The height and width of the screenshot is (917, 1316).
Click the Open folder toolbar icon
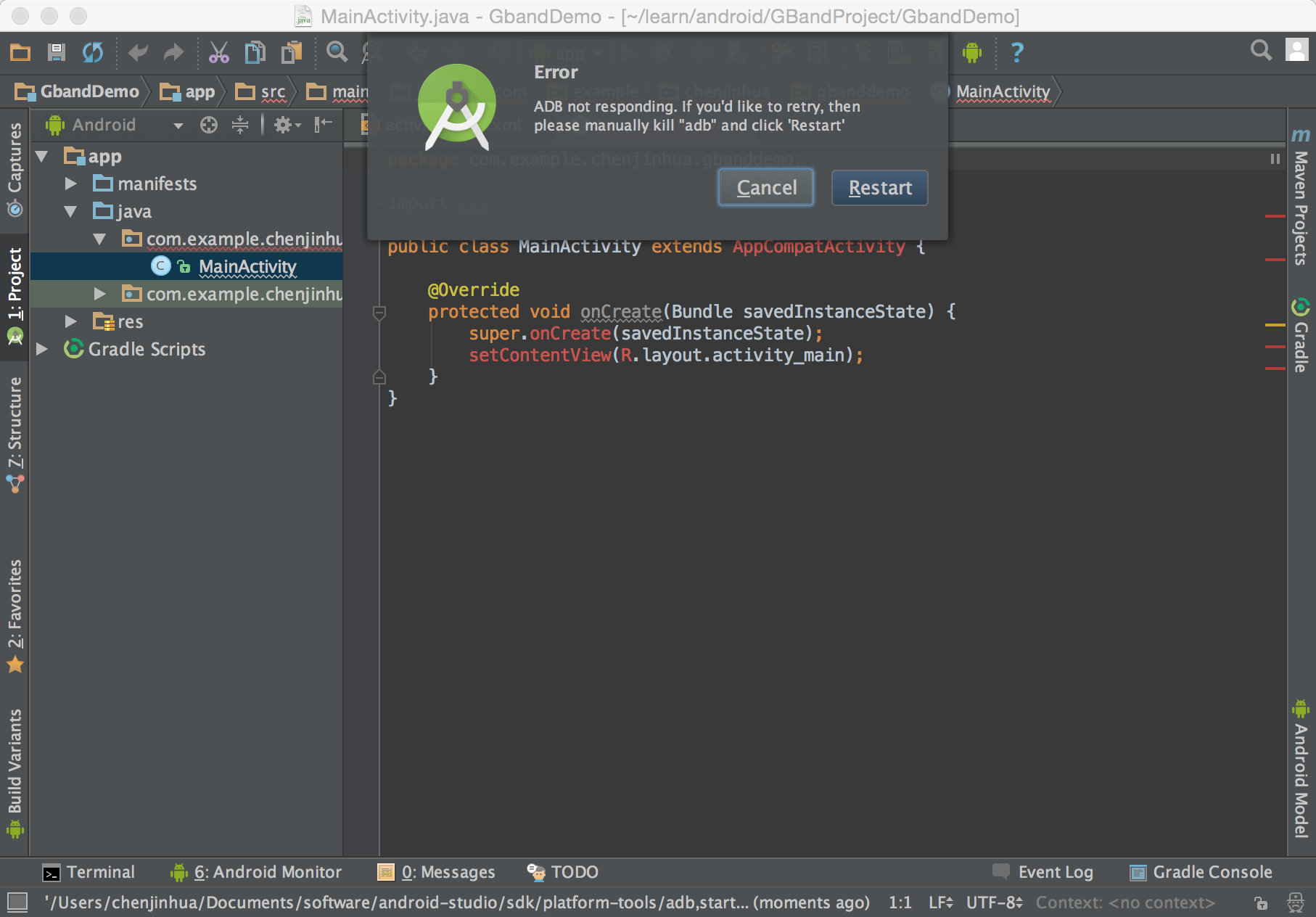(x=20, y=52)
